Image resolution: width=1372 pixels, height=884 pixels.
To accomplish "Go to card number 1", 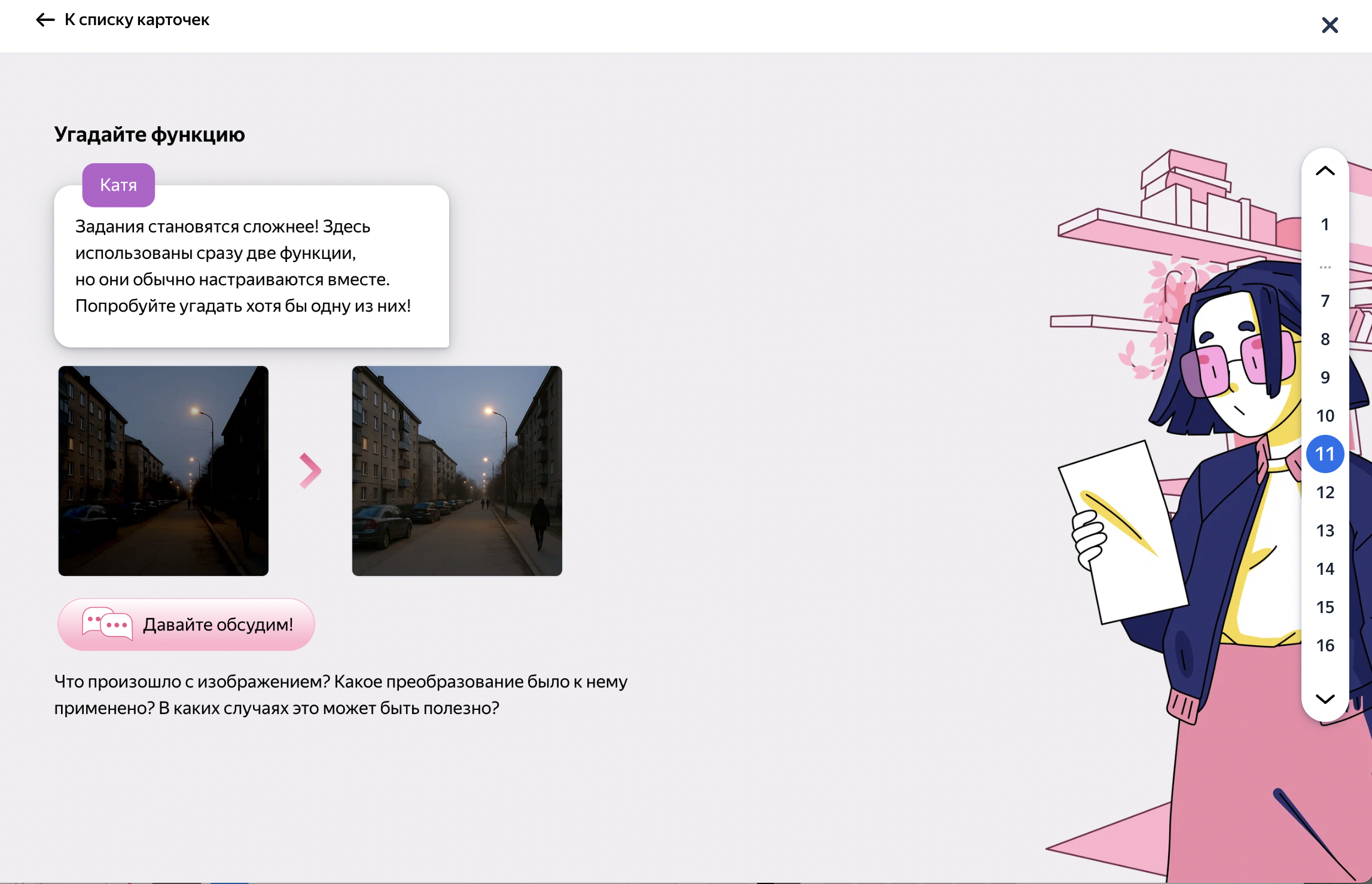I will (x=1325, y=224).
